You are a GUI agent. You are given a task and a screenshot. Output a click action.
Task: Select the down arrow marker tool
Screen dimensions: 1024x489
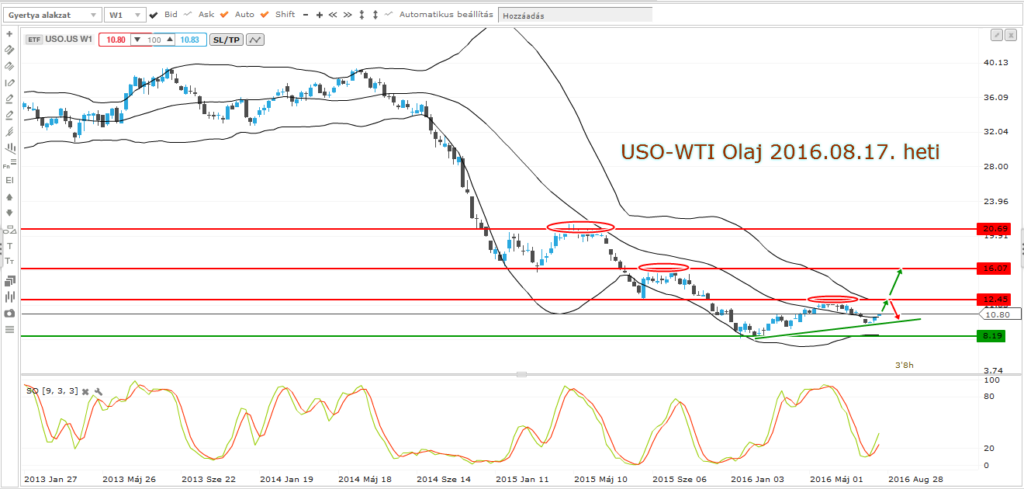point(10,212)
